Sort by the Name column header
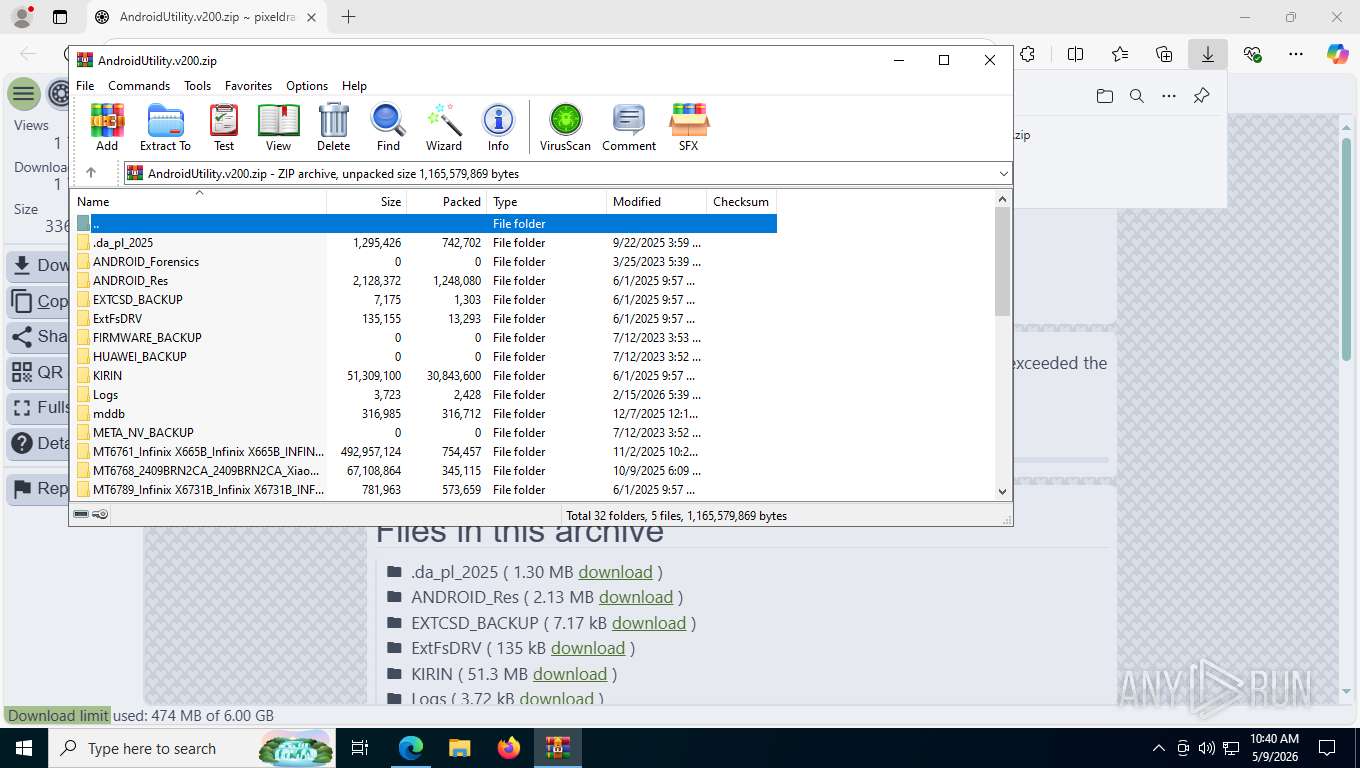The image size is (1360, 768). coord(198,201)
